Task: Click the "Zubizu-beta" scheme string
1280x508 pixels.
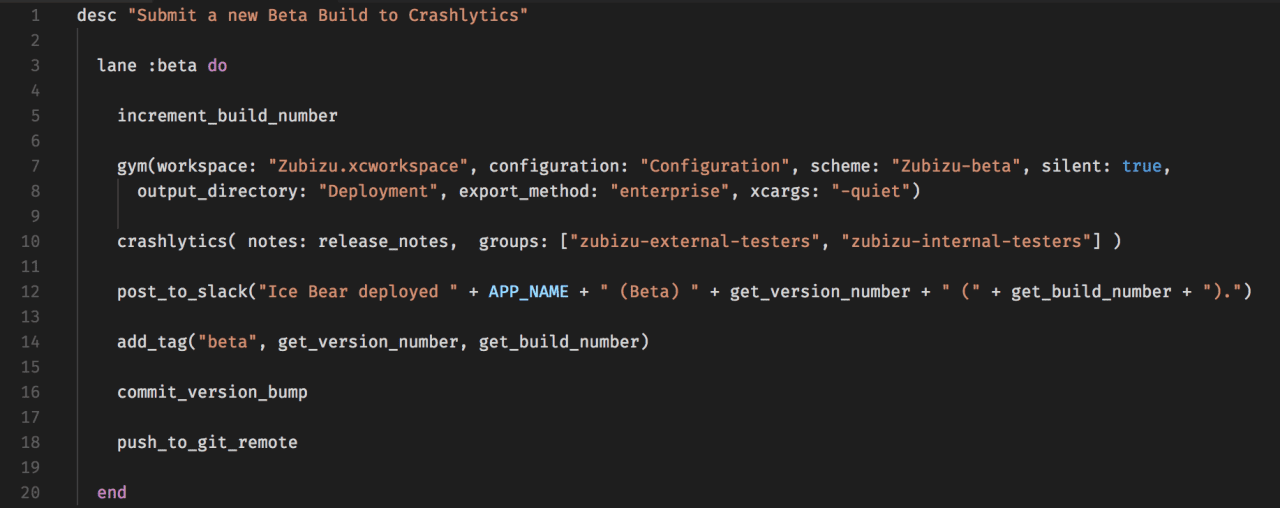Action: pos(956,166)
